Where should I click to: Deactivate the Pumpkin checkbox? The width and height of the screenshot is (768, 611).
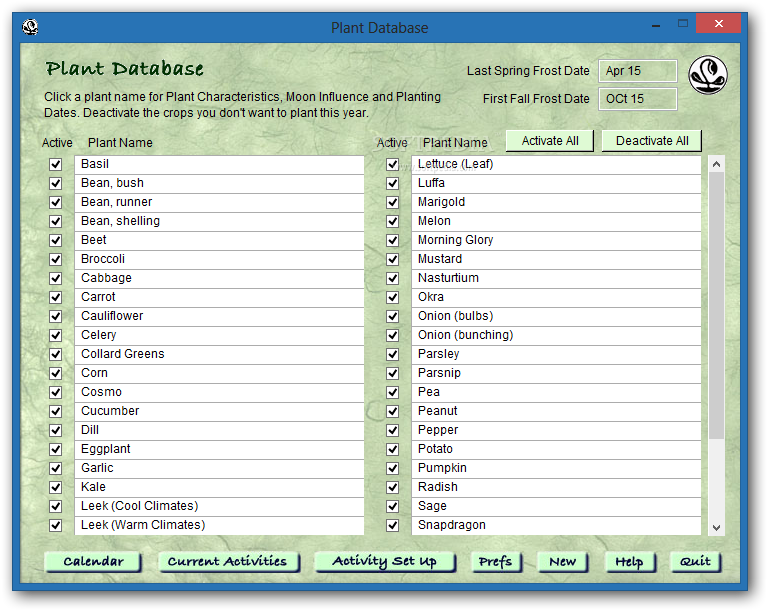tap(392, 468)
